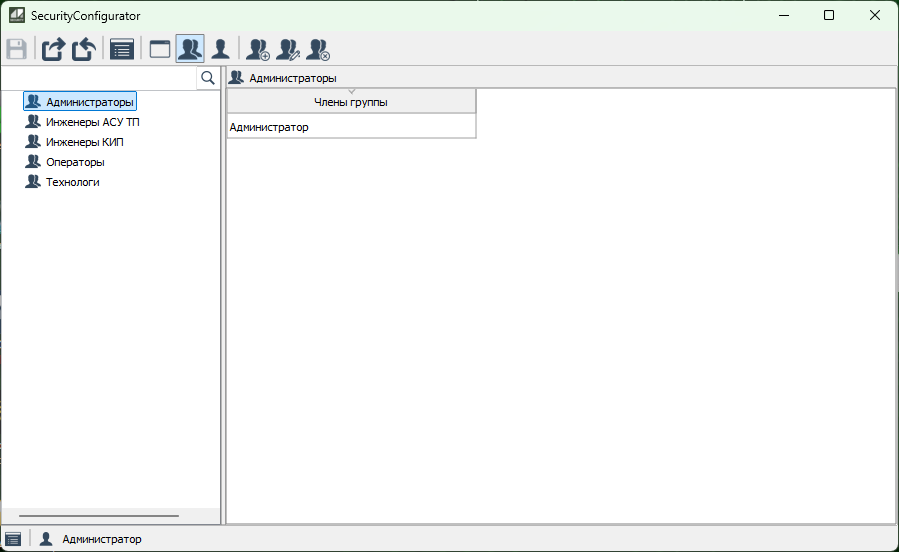Screen dimensions: 899x552
Task: Click the window panel toolbar icon
Action: [160, 49]
